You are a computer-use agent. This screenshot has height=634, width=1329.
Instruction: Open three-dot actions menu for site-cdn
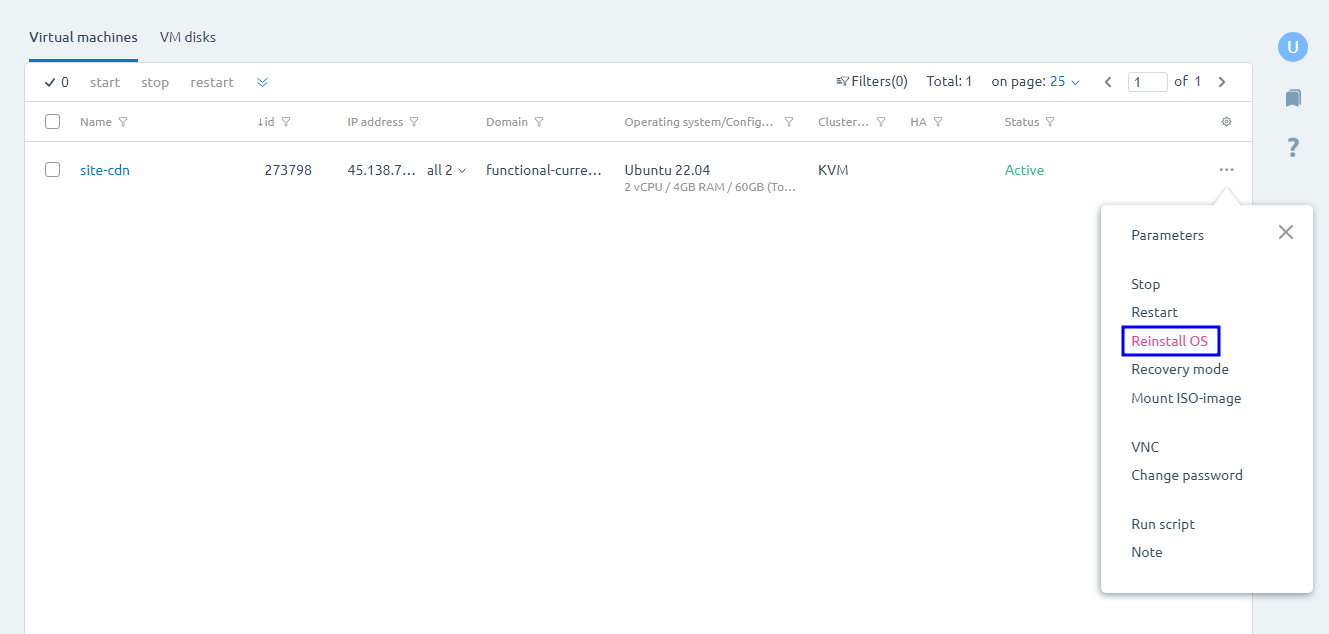pos(1226,170)
